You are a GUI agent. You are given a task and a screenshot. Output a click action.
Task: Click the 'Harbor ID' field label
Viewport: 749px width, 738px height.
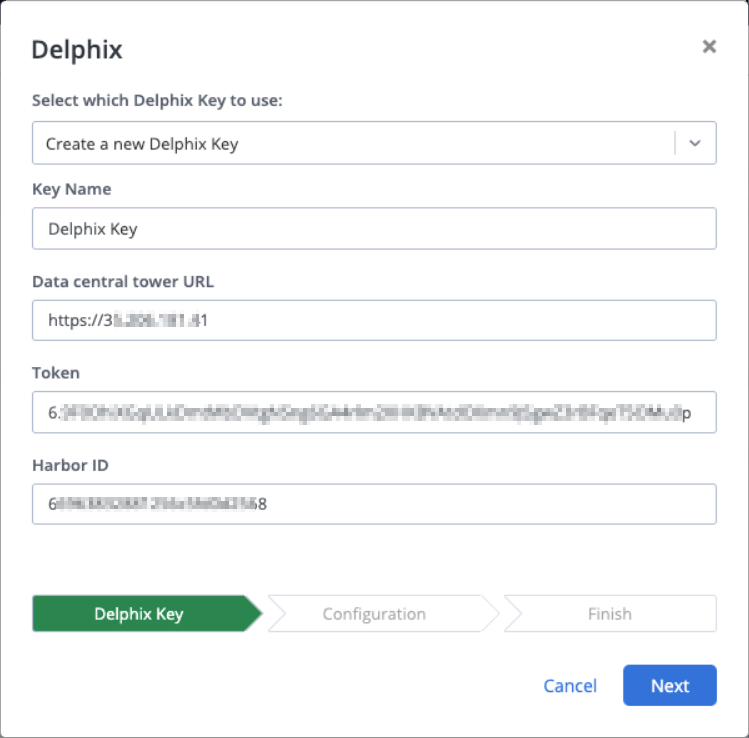tap(70, 465)
